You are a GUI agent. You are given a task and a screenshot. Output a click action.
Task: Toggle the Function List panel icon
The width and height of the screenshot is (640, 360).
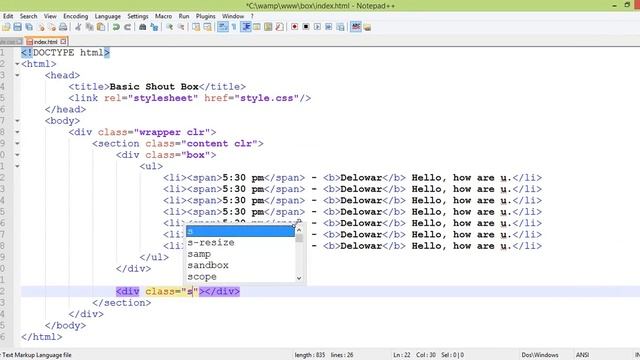click(280, 27)
